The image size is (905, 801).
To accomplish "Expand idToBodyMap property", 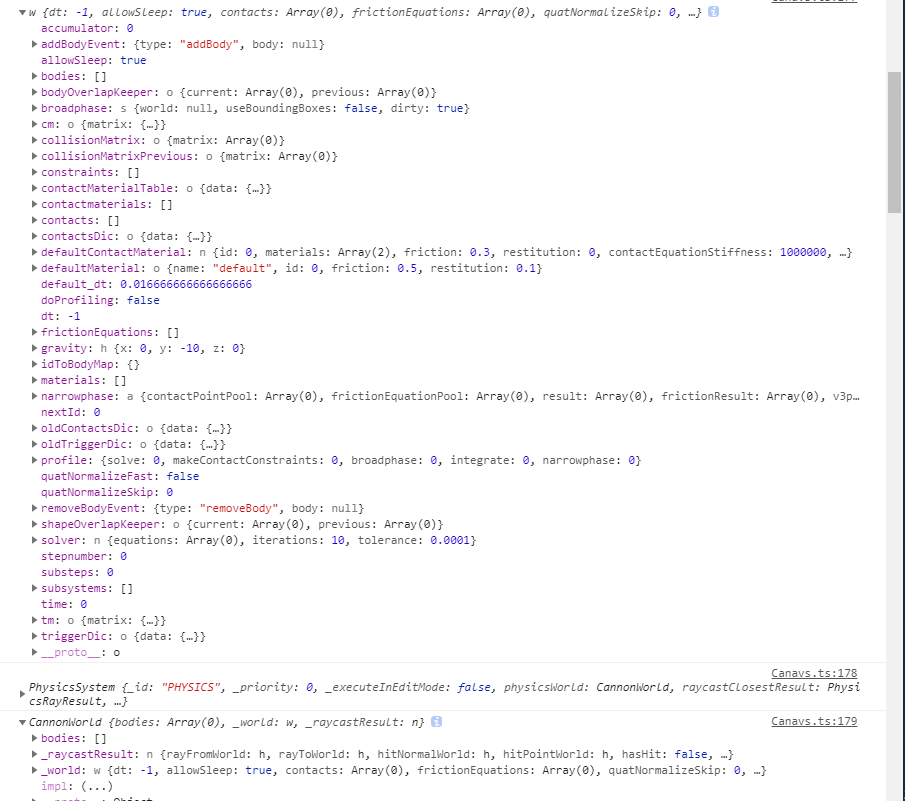I will coord(34,364).
